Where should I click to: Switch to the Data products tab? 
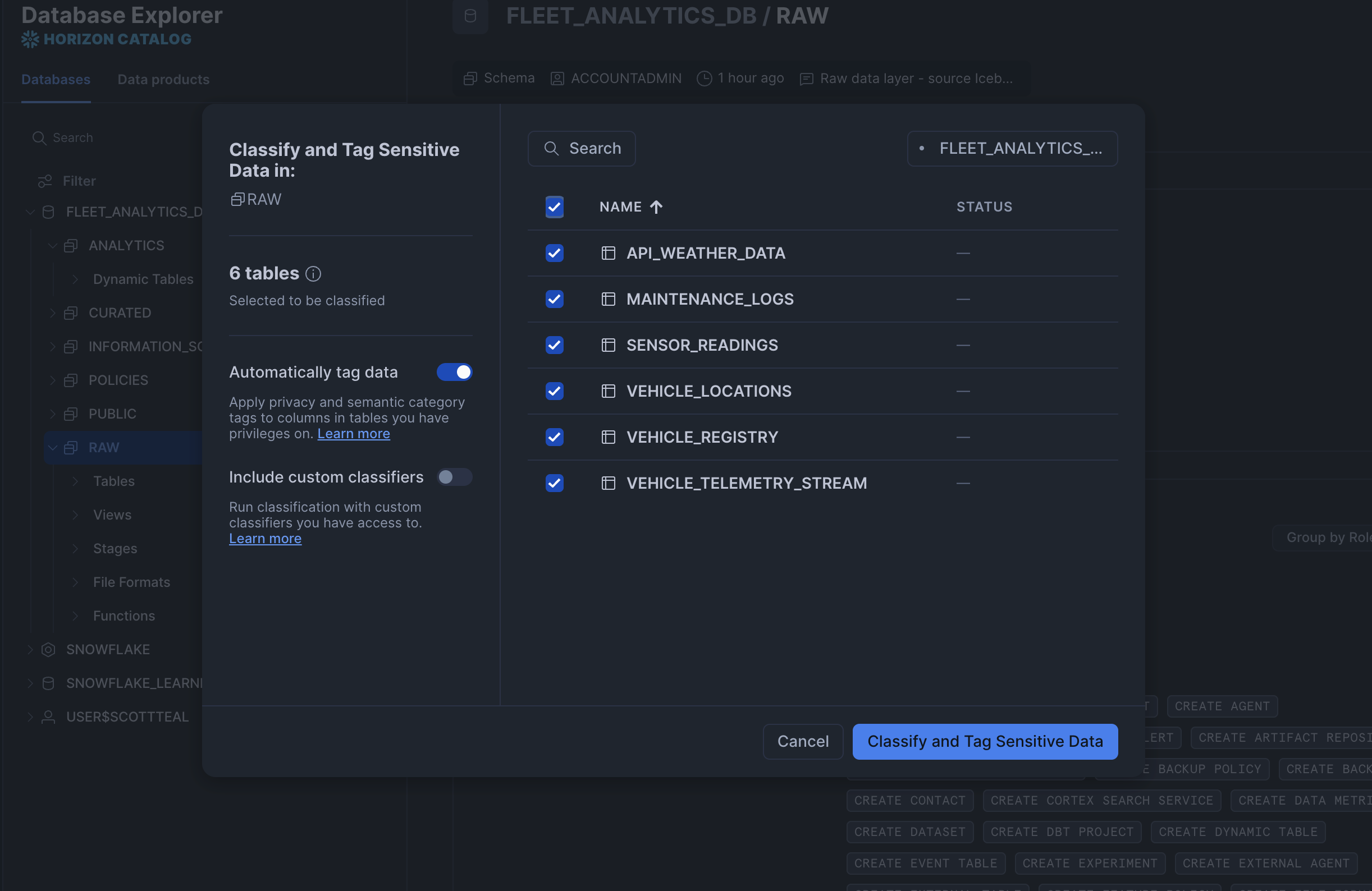(163, 79)
